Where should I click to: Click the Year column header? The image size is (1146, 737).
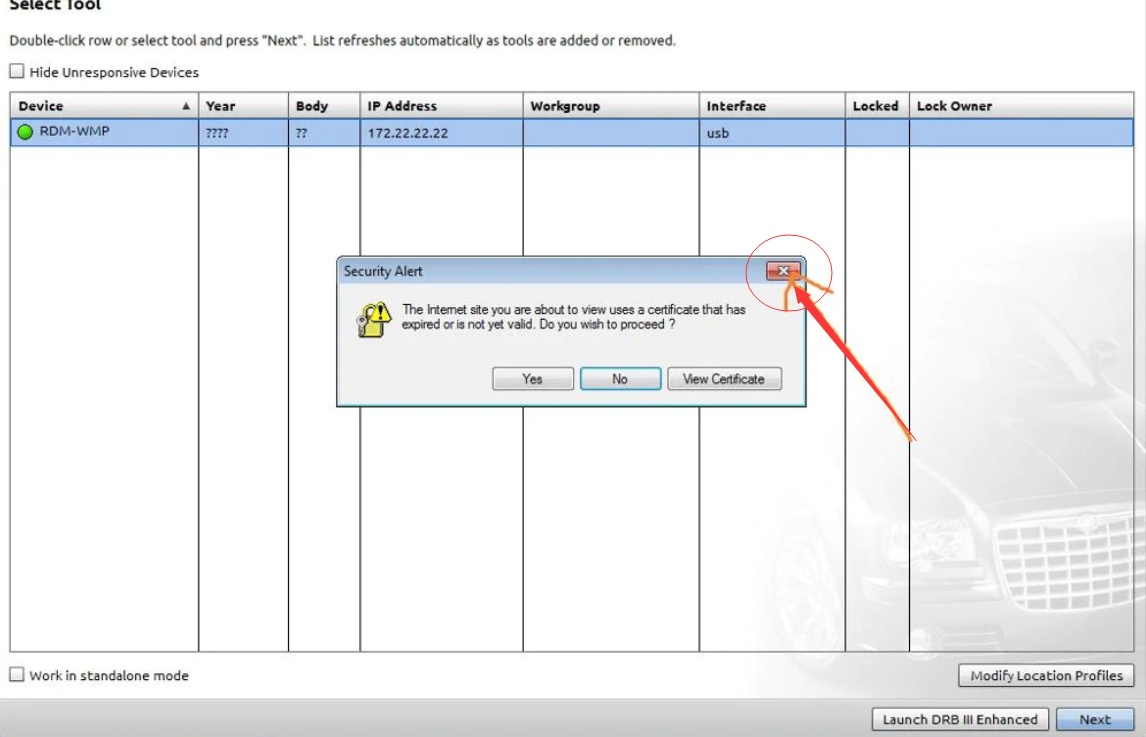point(243,106)
